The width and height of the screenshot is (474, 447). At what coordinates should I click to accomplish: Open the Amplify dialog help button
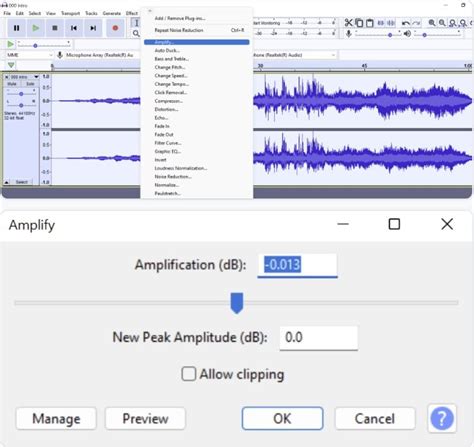[442, 418]
